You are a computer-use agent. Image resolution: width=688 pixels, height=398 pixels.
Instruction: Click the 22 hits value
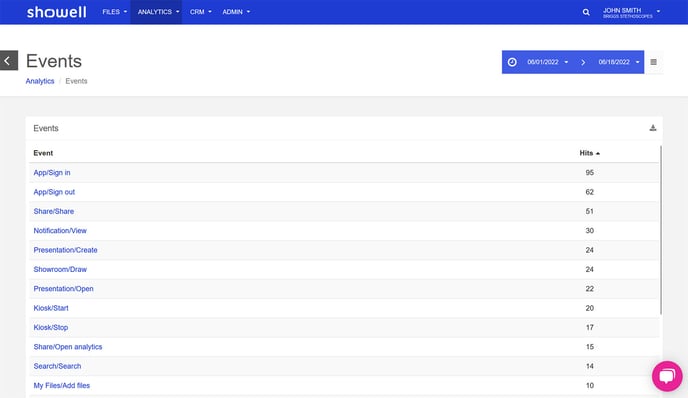click(x=590, y=288)
